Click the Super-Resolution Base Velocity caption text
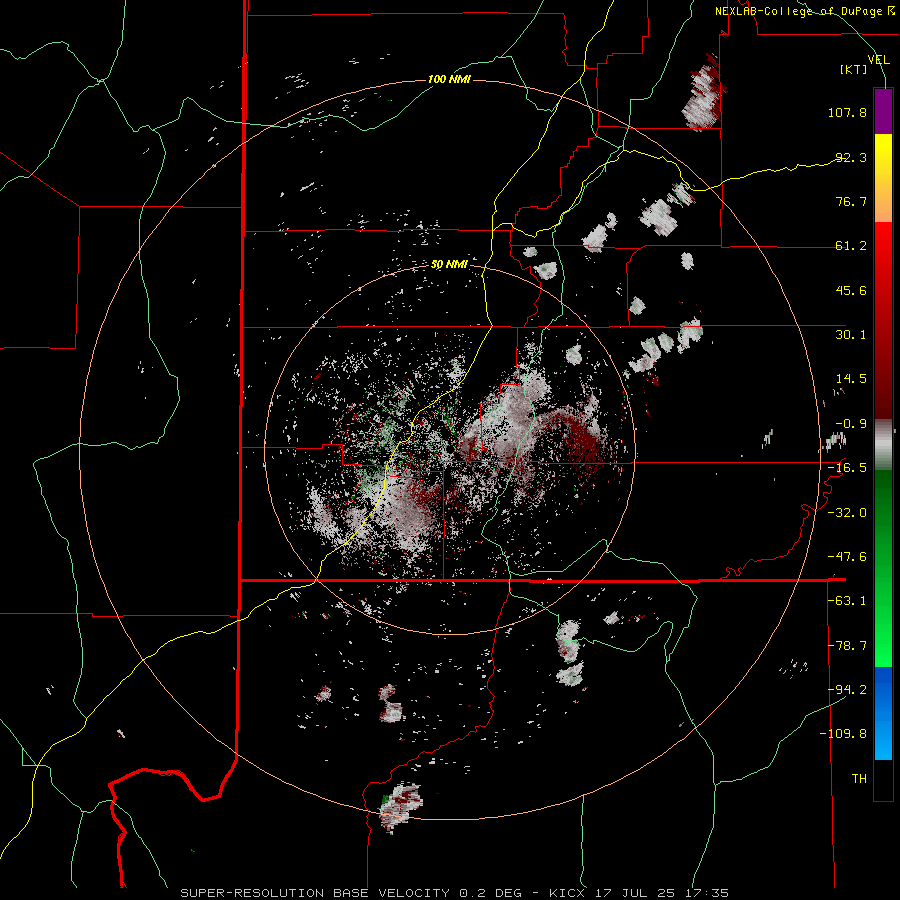The height and width of the screenshot is (900, 900). [455, 893]
